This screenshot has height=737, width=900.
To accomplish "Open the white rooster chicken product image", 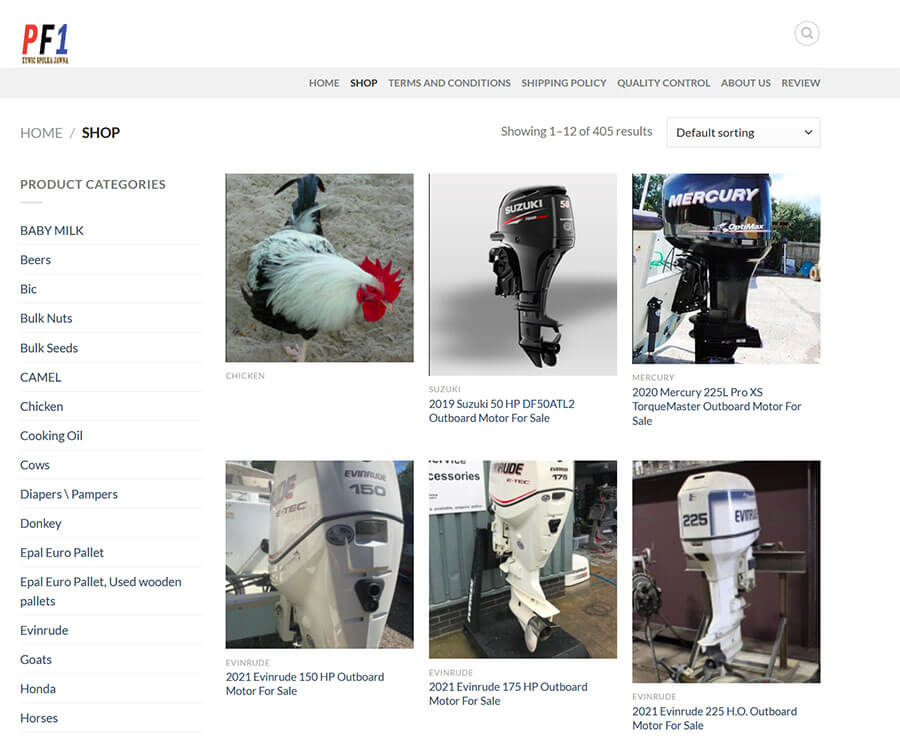I will [319, 267].
